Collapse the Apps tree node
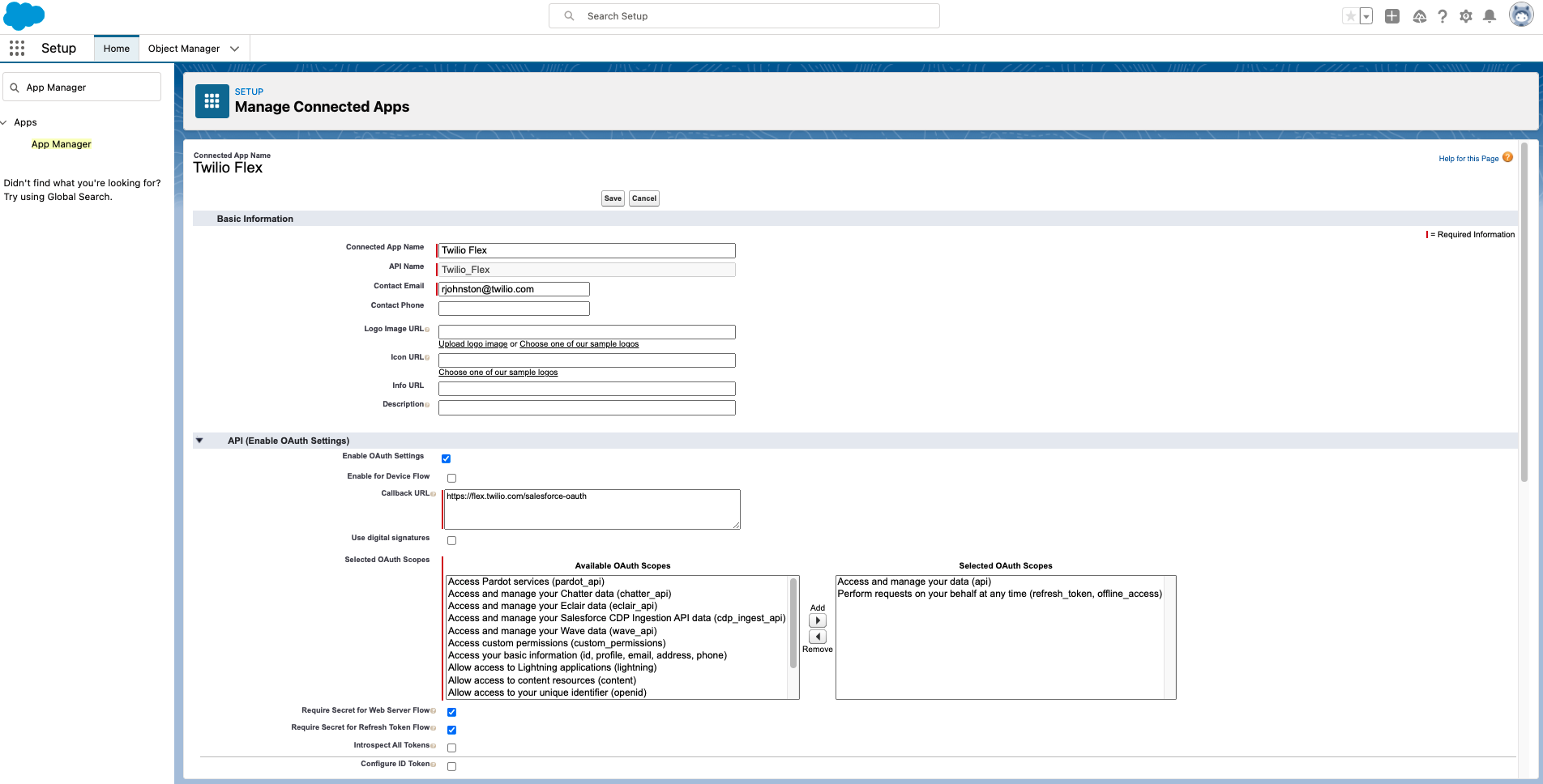1543x784 pixels. click(4, 122)
